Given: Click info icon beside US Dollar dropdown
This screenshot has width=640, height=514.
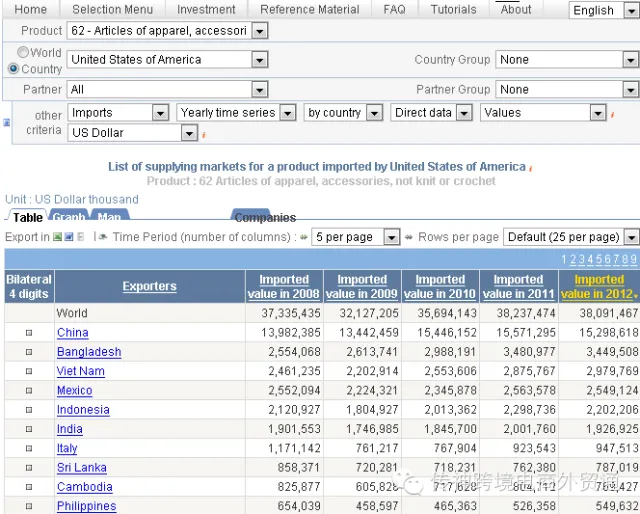Looking at the screenshot, I should (x=204, y=135).
